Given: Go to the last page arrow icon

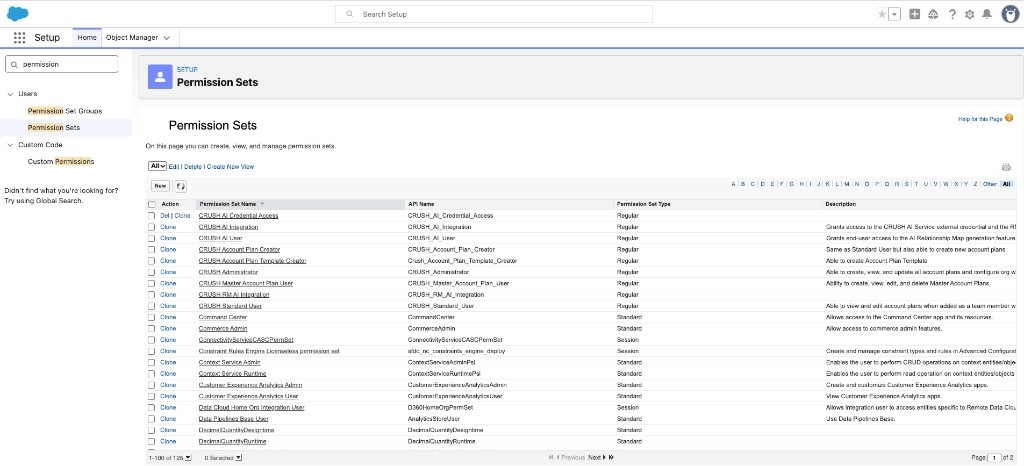Looking at the screenshot, I should [611, 458].
